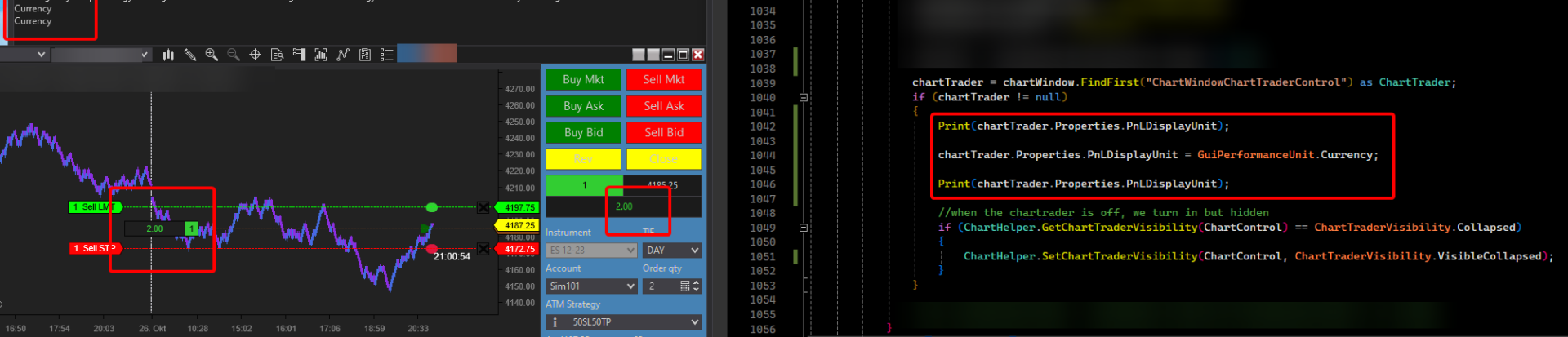This screenshot has width=1568, height=337.
Task: Collapse code block at line 1049
Action: coord(804,228)
